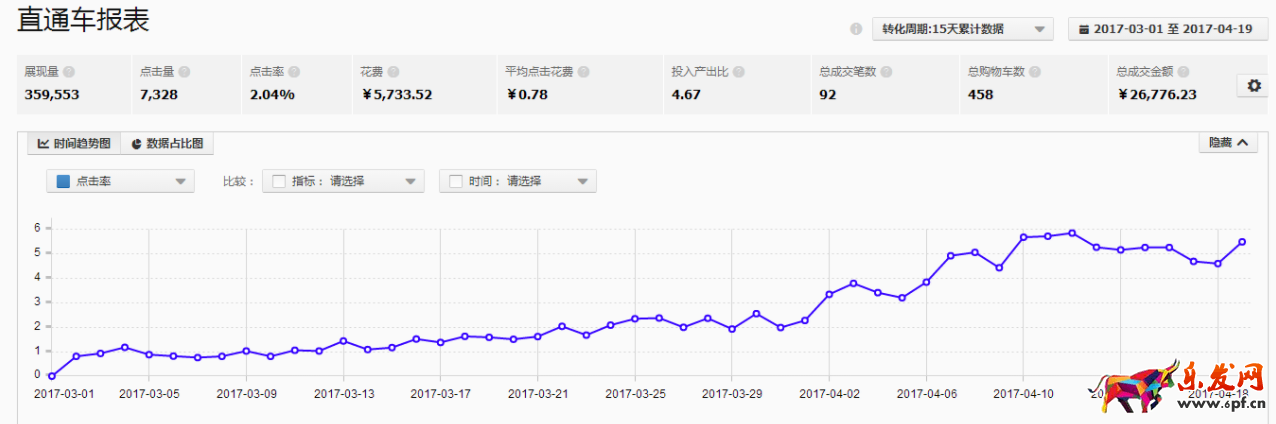Click help icon beside 总成交笔数
1276x424 pixels.
[887, 72]
